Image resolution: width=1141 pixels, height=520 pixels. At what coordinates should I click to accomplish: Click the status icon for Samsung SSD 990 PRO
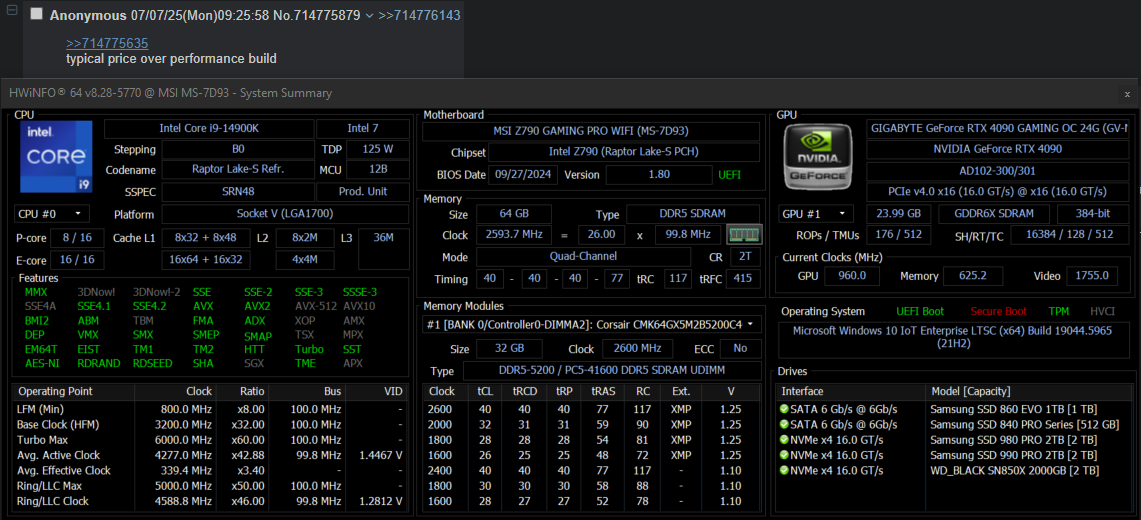point(784,455)
